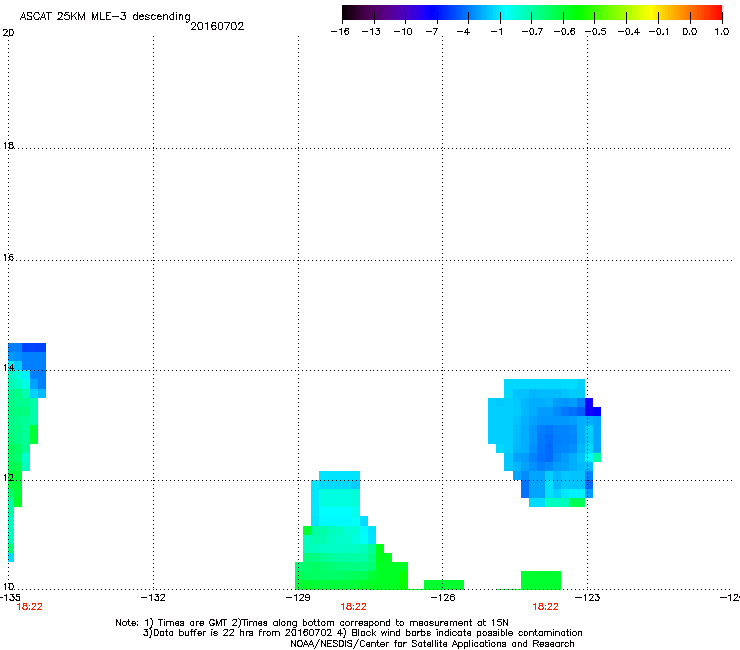
Task: Click the colorbar label -10
Action: 403,32
